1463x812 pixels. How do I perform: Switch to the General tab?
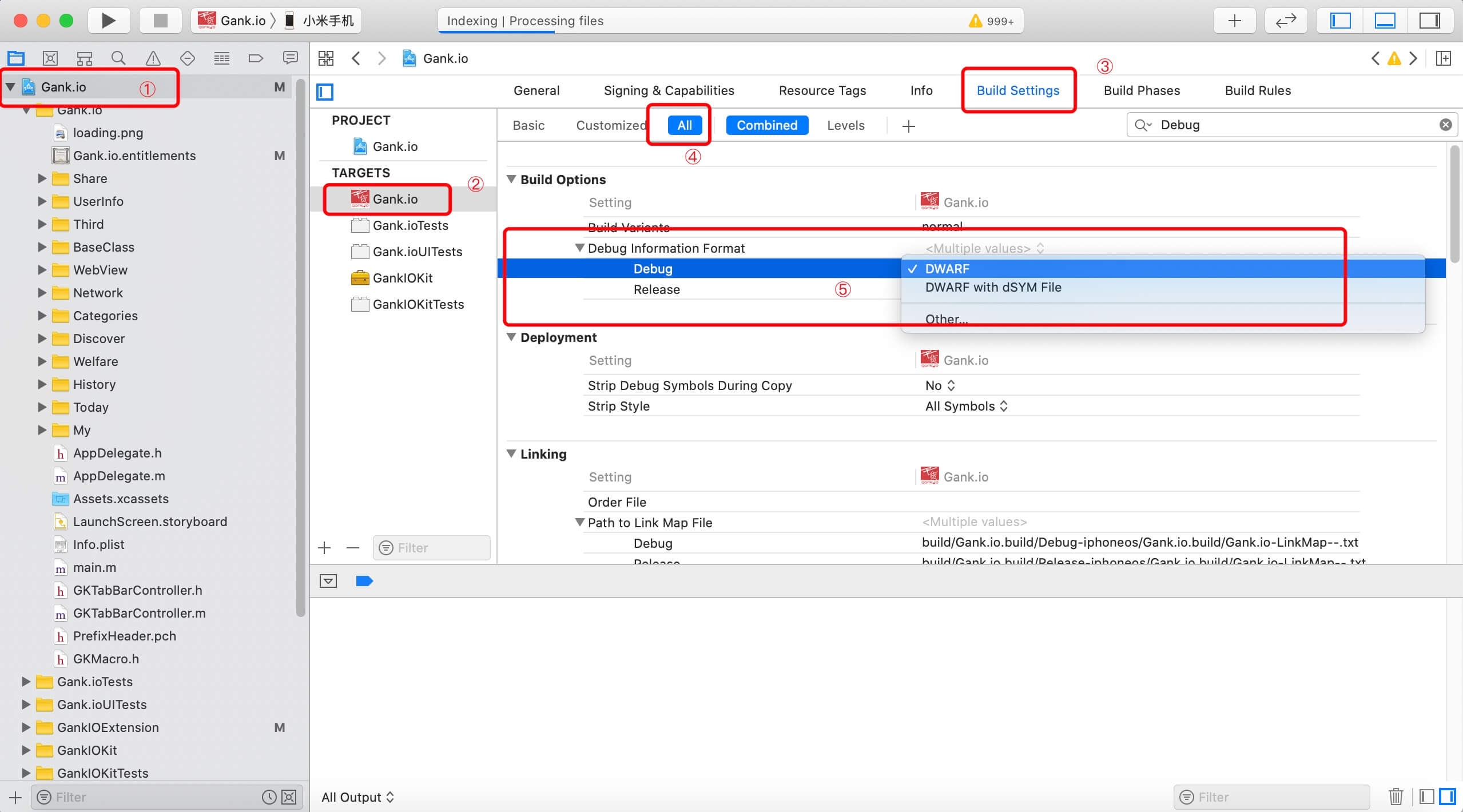tap(536, 90)
